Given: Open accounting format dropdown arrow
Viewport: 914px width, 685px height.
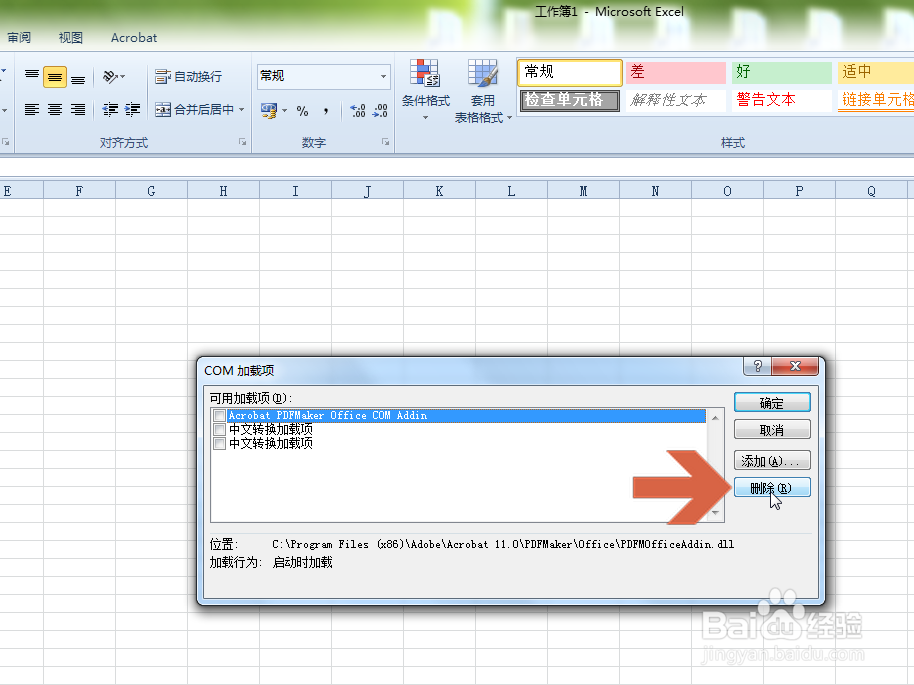Looking at the screenshot, I should pos(284,110).
